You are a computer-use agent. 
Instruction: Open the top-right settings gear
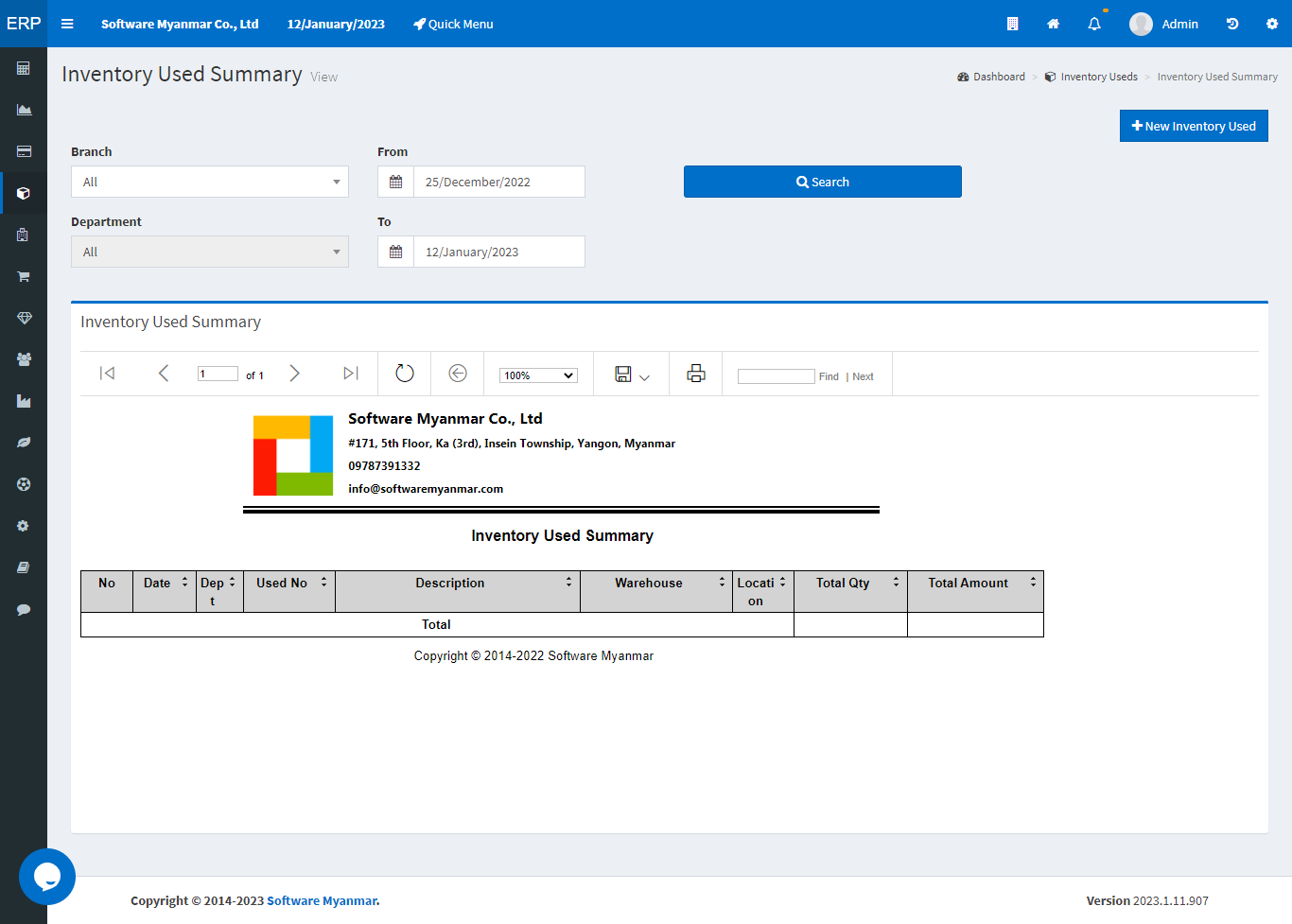pyautogui.click(x=1272, y=24)
